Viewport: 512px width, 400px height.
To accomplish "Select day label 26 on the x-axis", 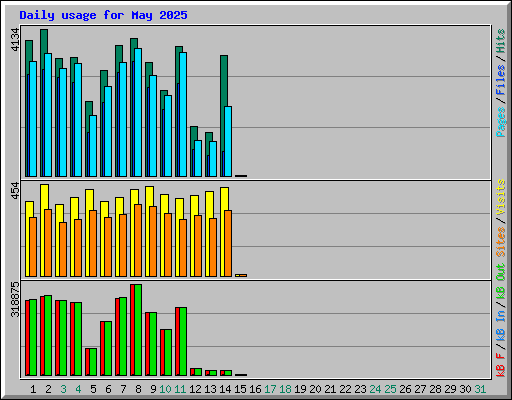I will click(405, 389).
